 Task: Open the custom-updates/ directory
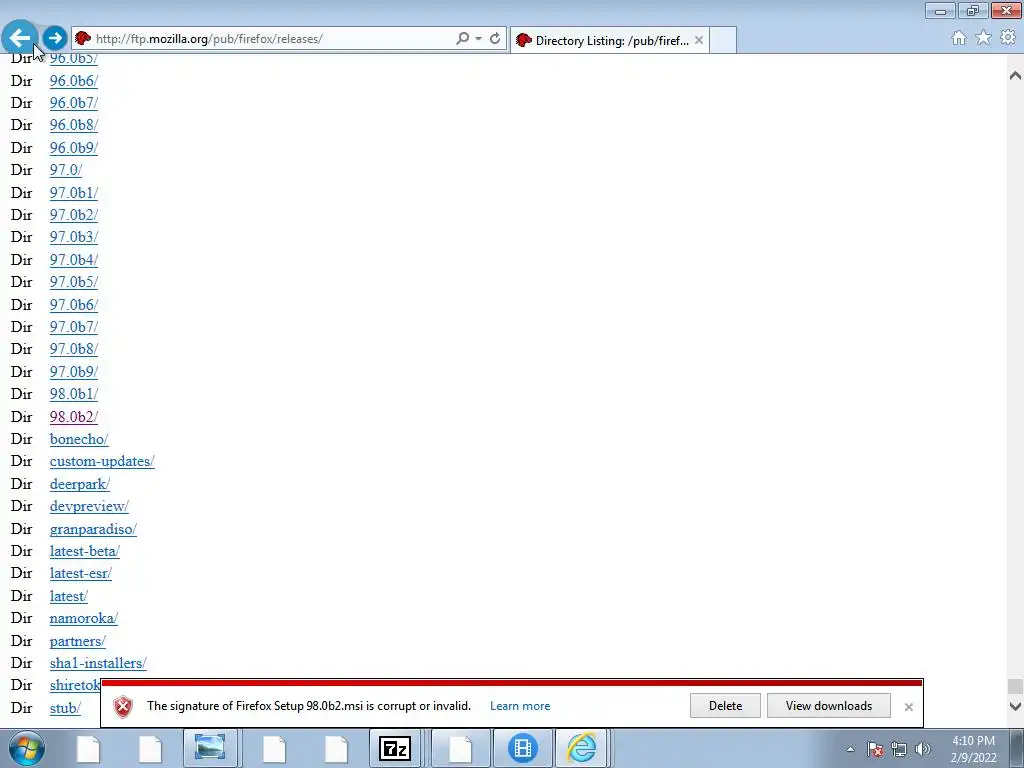[x=102, y=462]
